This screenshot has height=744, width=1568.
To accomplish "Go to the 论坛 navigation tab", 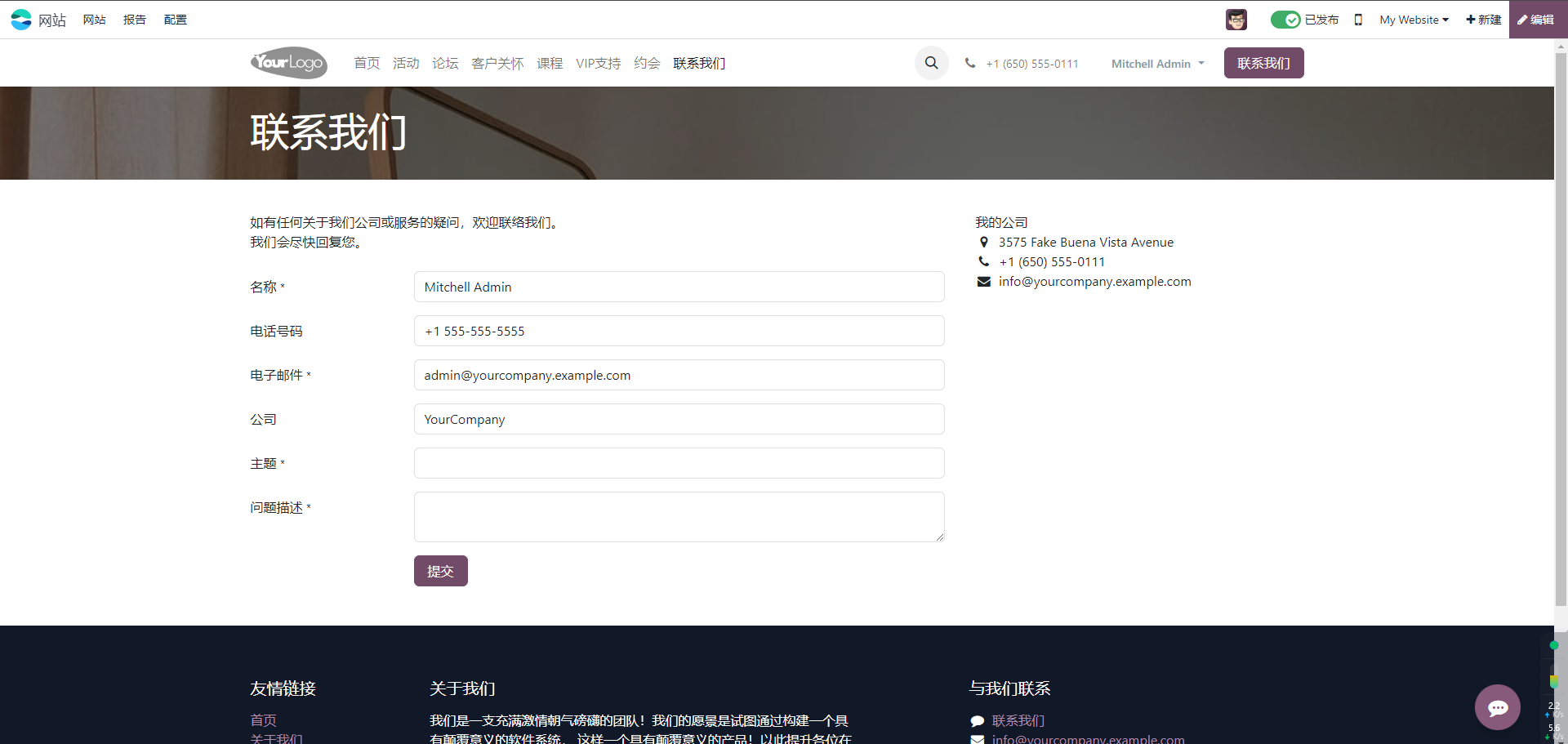I will [445, 63].
